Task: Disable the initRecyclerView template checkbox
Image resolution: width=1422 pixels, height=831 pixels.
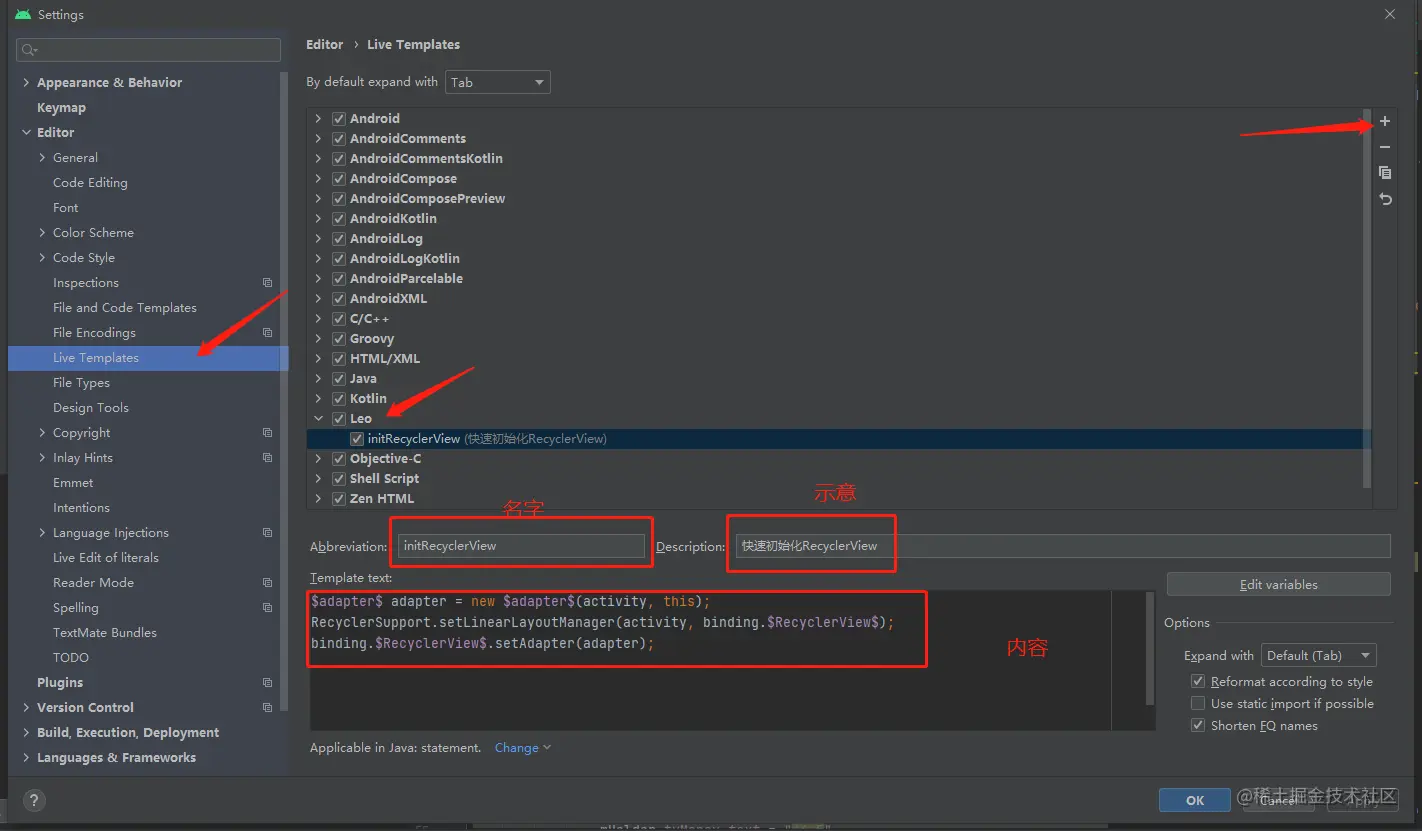Action: [357, 439]
